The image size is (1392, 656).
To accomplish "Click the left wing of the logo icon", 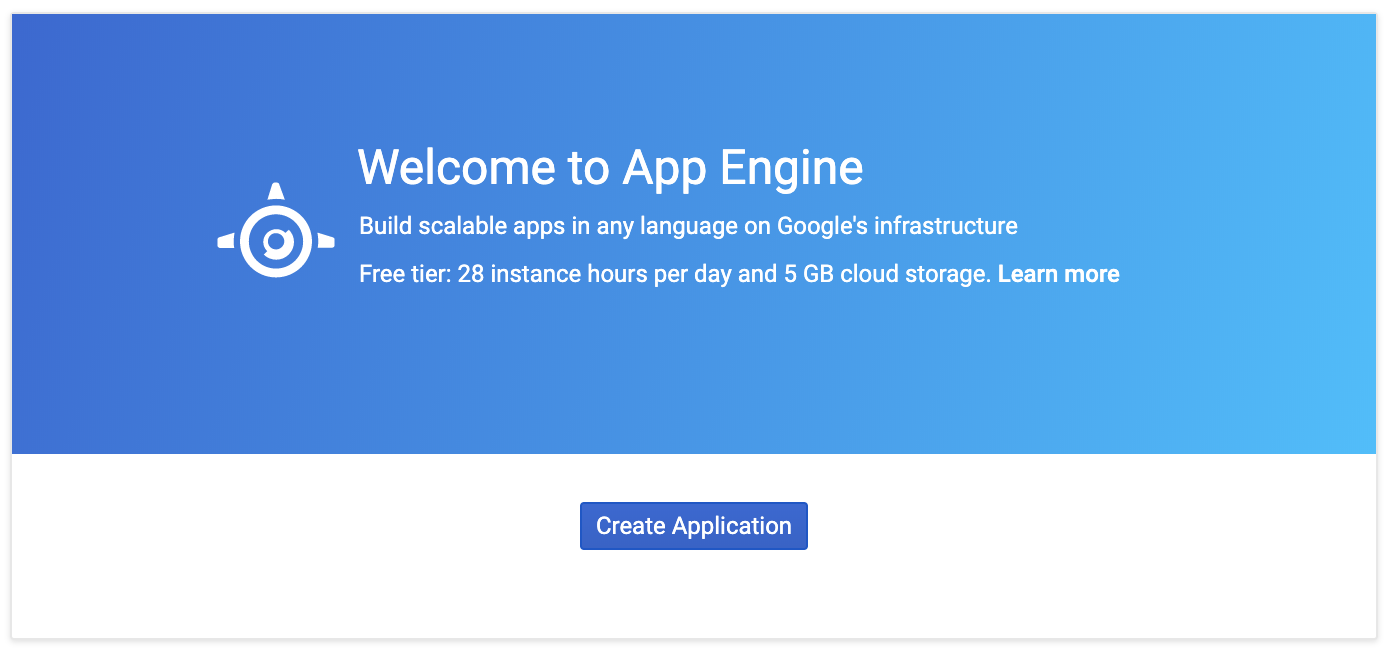I will [225, 240].
